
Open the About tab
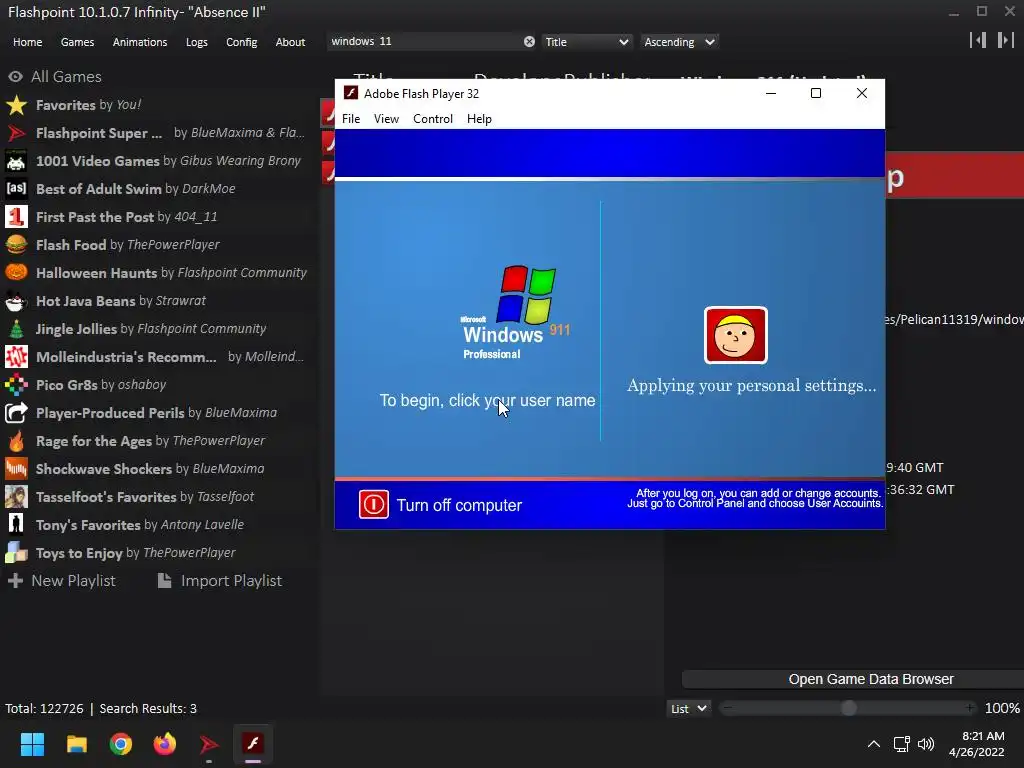click(x=290, y=42)
